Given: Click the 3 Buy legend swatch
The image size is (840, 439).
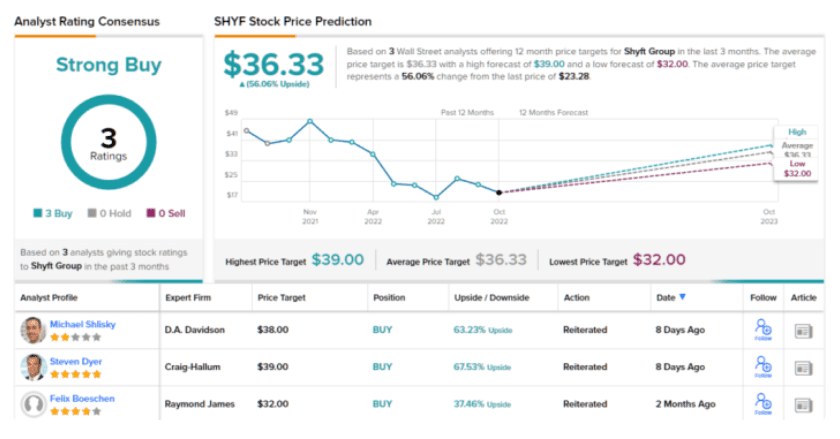Looking at the screenshot, I should pyautogui.click(x=37, y=213).
